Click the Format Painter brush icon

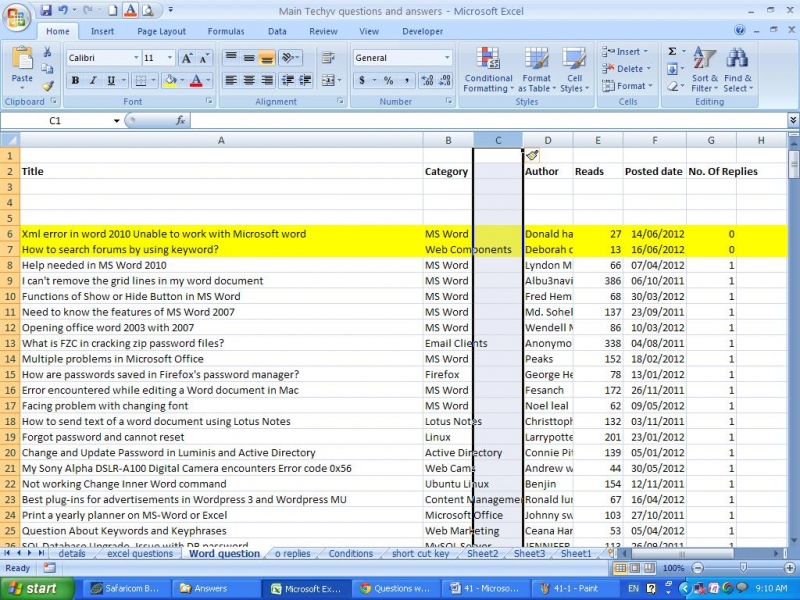pos(48,87)
